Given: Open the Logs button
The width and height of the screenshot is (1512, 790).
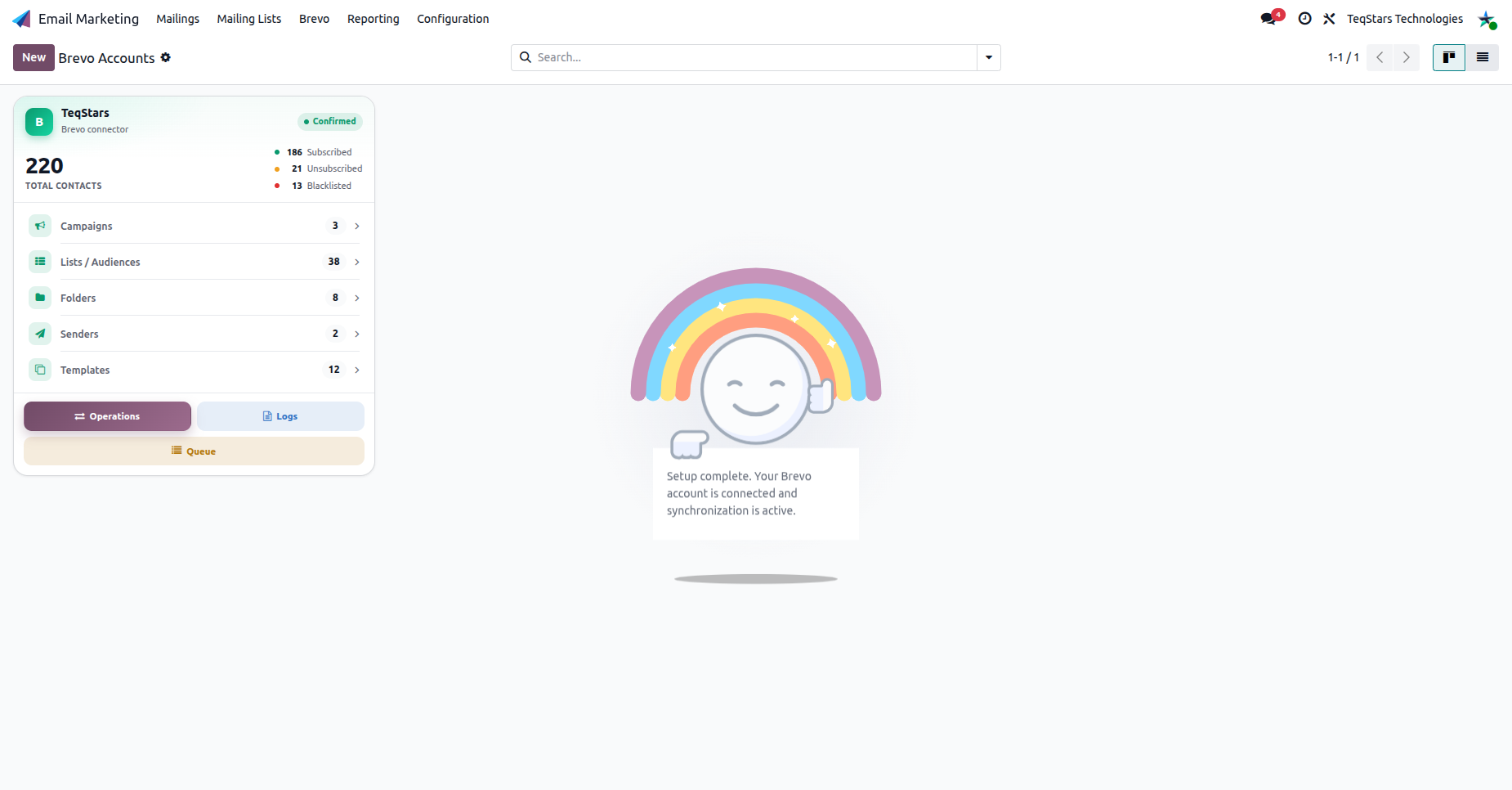Looking at the screenshot, I should (280, 416).
